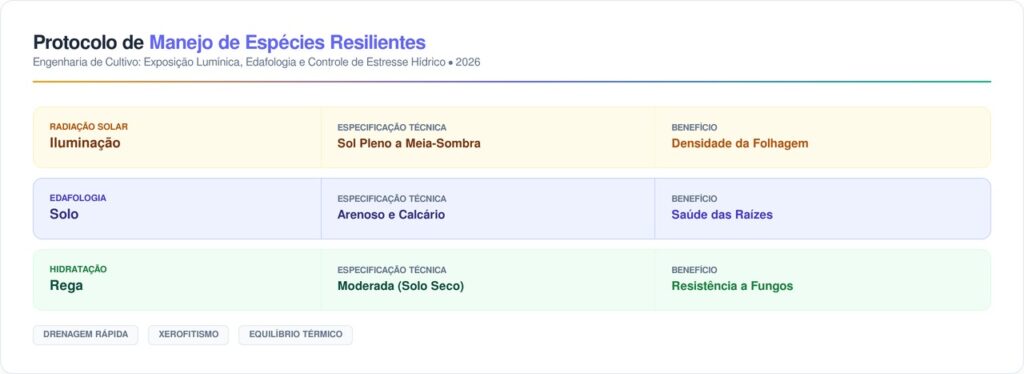The width and height of the screenshot is (1024, 374).
Task: Click ESPECIFICAÇÃO TÉCNICA label in Rega row
Action: coord(392,270)
